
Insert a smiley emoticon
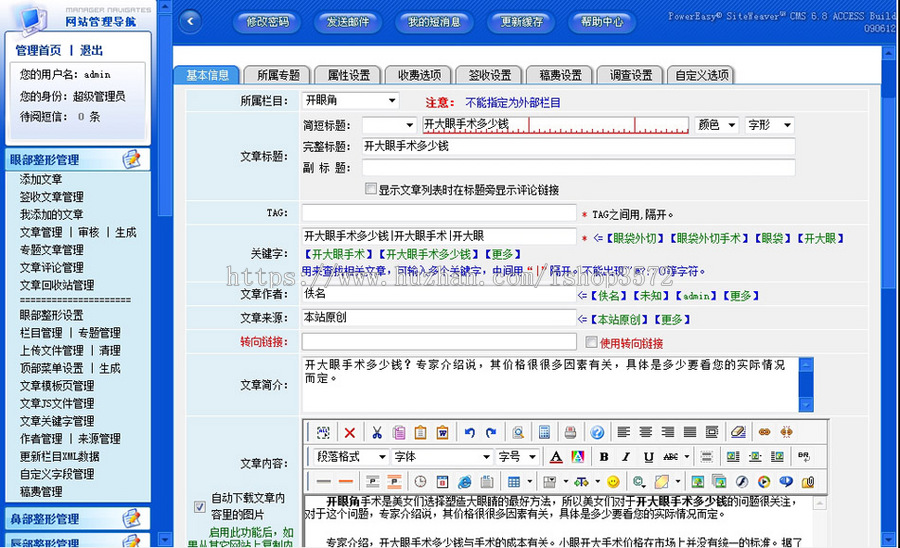click(613, 481)
